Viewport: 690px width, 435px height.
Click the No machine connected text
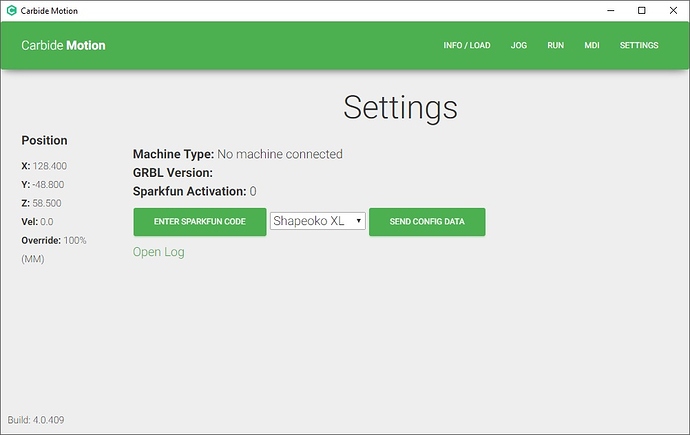click(x=280, y=154)
